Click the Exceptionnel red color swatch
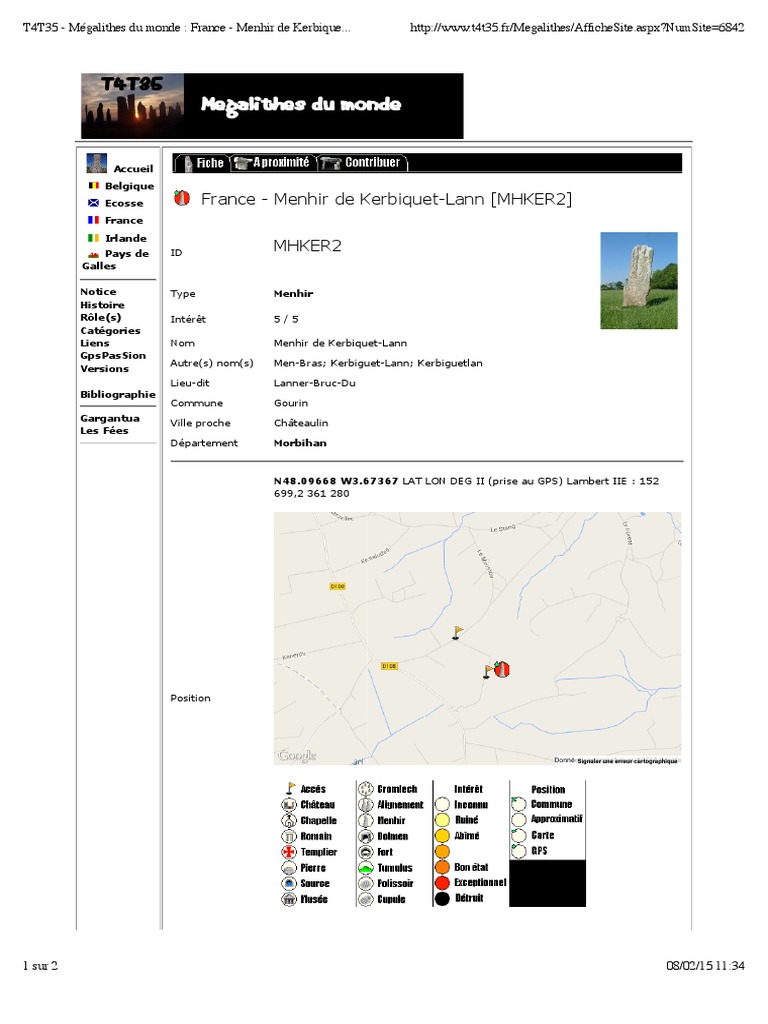 point(443,883)
